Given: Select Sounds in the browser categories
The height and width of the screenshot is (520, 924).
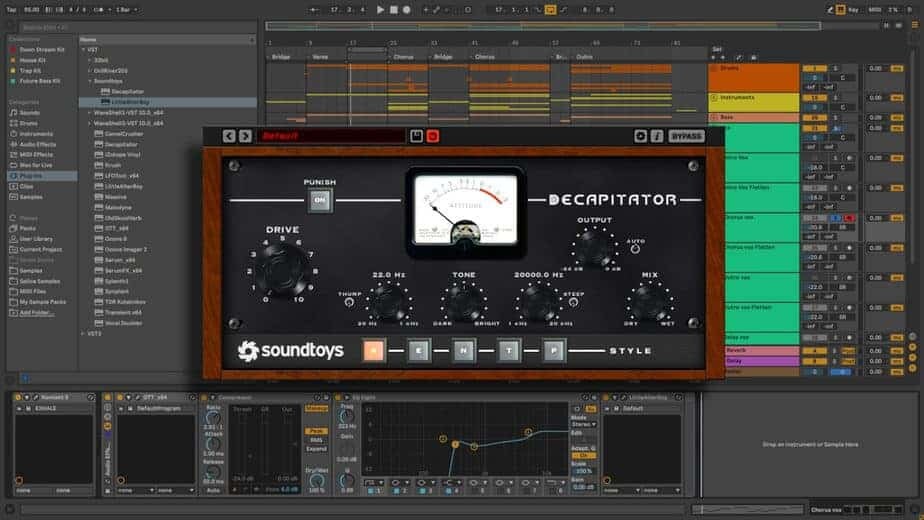Looking at the screenshot, I should (x=30, y=113).
